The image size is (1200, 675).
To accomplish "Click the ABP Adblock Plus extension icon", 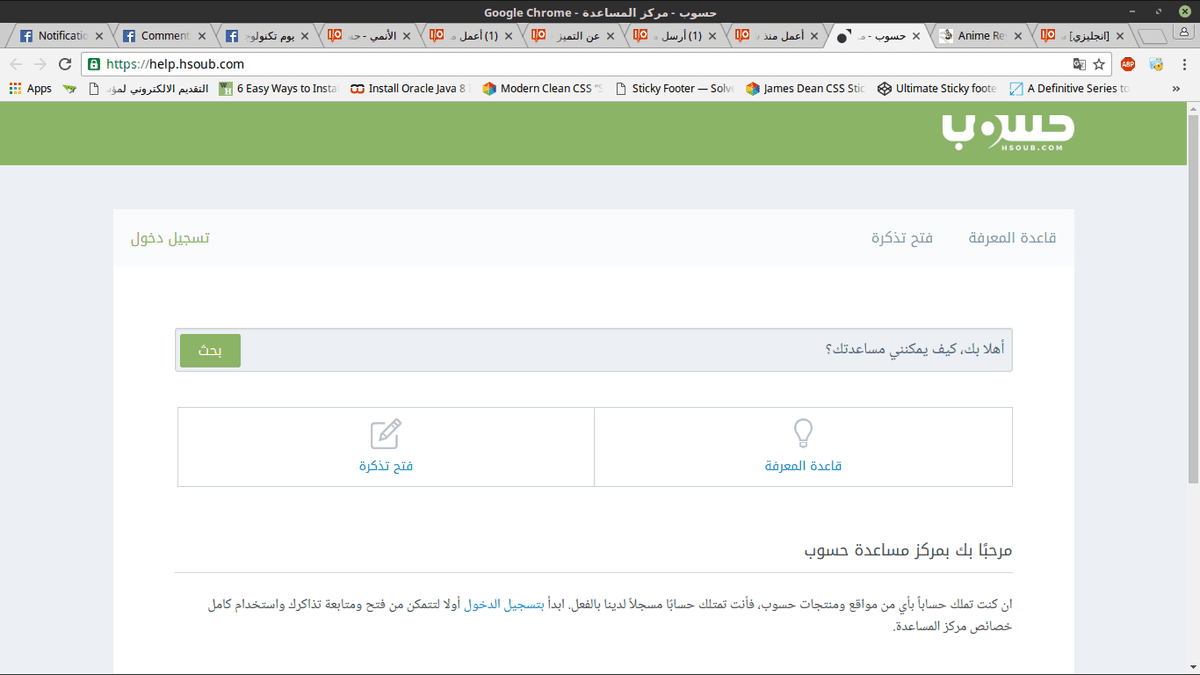I will pos(1128,62).
